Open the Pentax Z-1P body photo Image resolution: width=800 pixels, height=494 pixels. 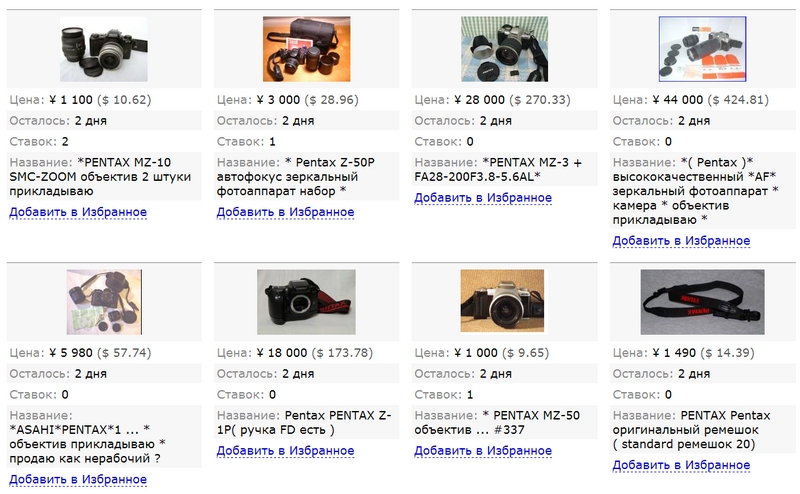(x=306, y=302)
